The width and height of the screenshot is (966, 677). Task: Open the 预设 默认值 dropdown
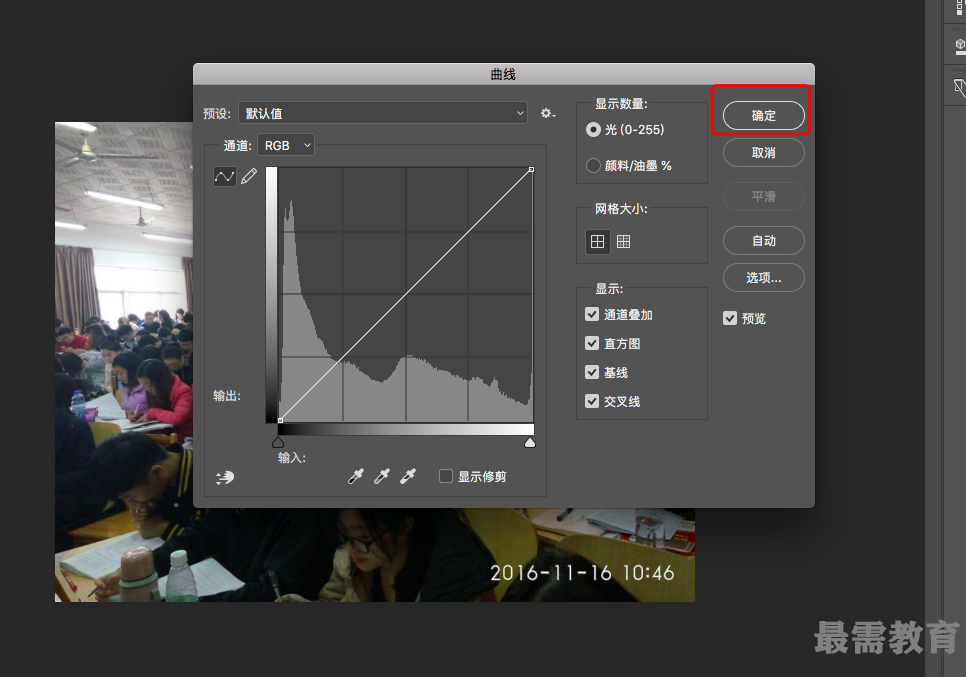coord(383,113)
